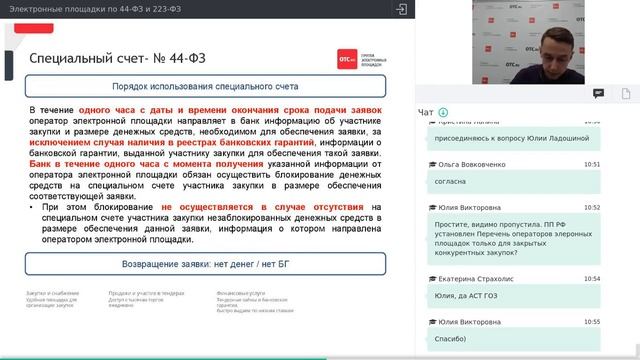Click the chat message 'Спасибо)'
This screenshot has height=360, width=640.
coord(514,339)
